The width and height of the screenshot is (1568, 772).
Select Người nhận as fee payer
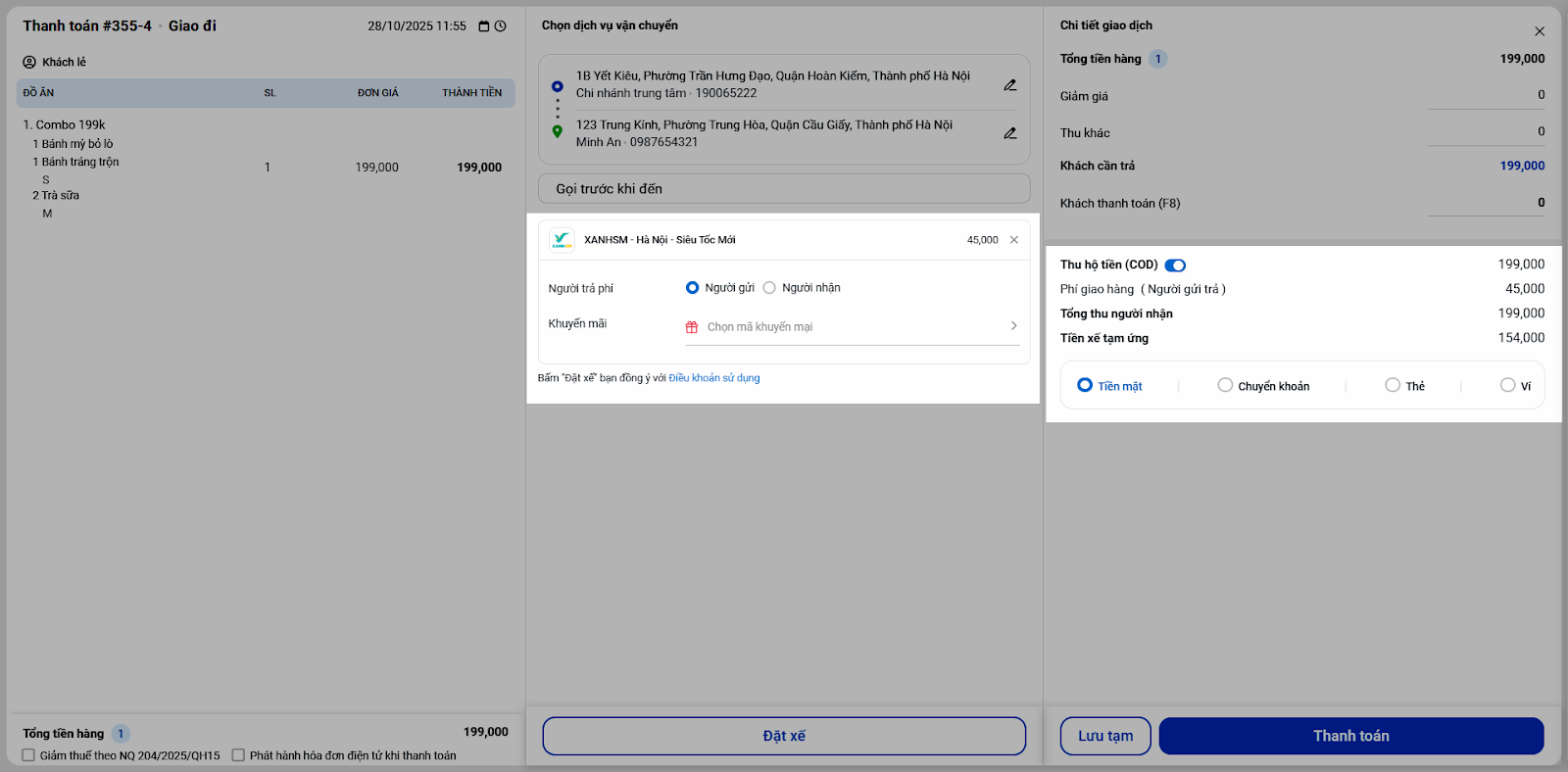(770, 288)
